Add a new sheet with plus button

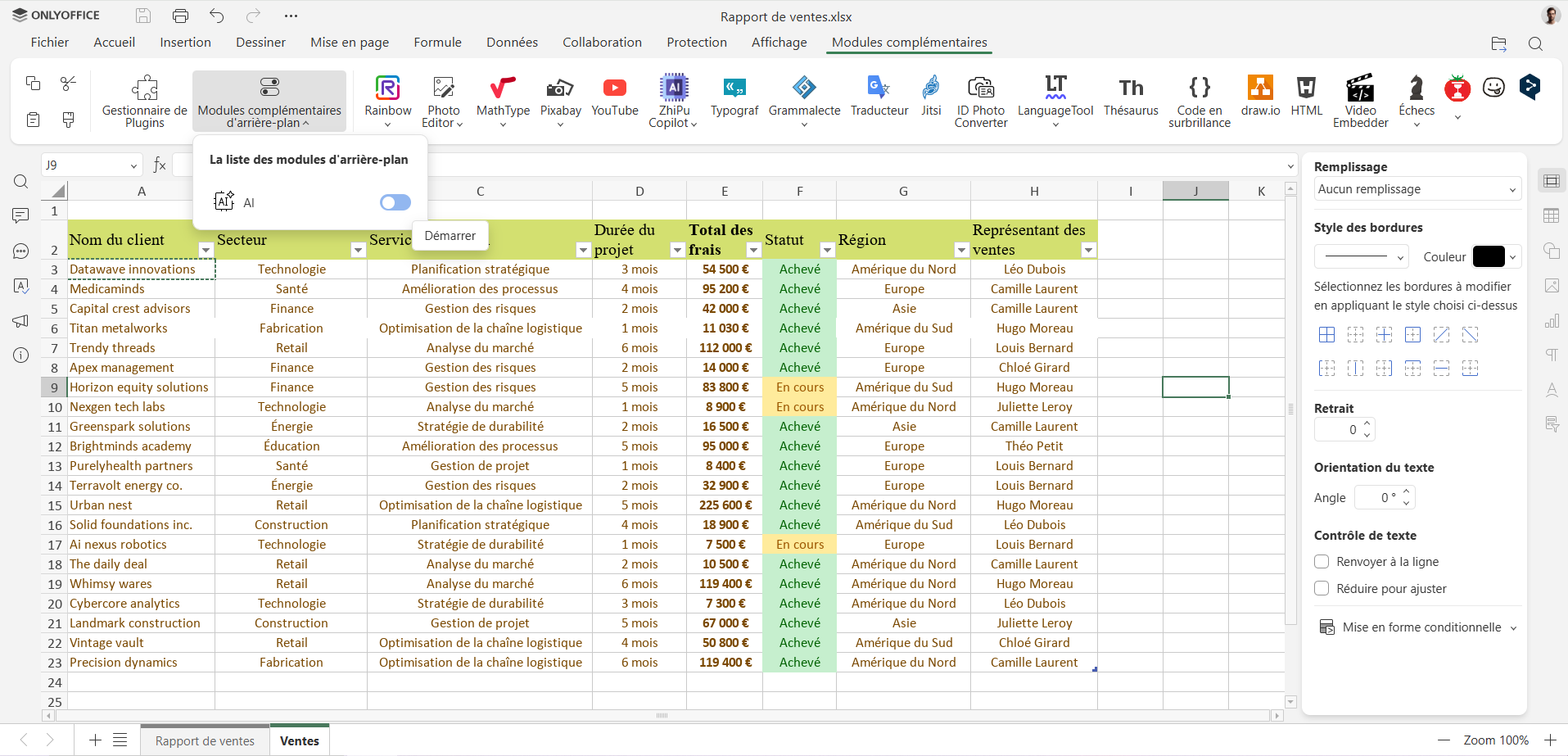click(95, 740)
